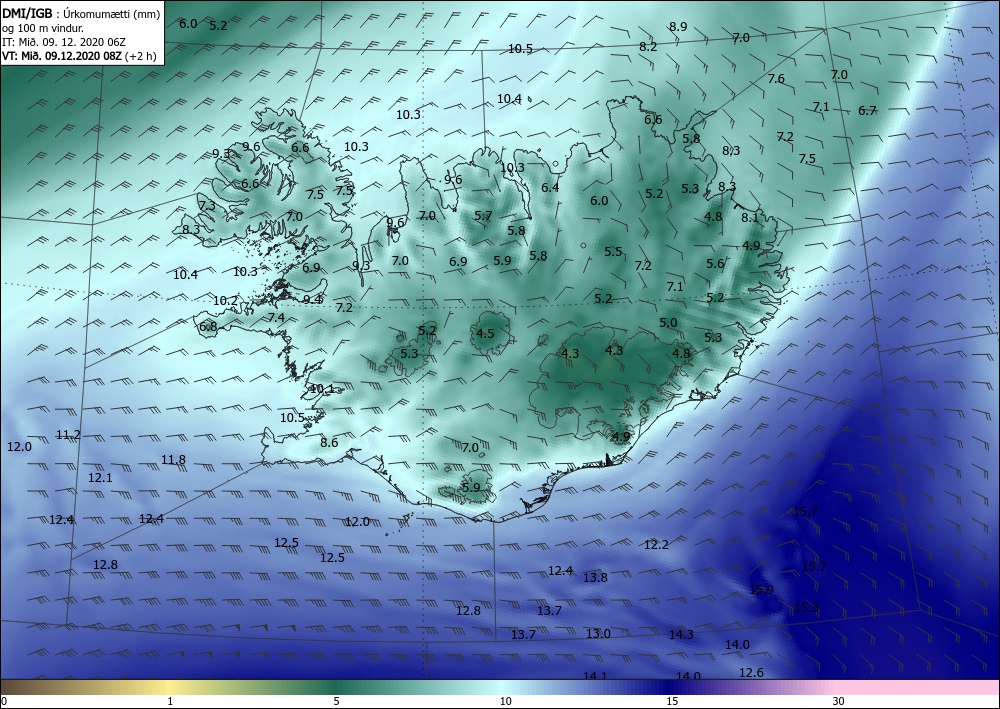This screenshot has height=709, width=1000.
Task: Click the 30 tick on color scale
Action: click(838, 701)
